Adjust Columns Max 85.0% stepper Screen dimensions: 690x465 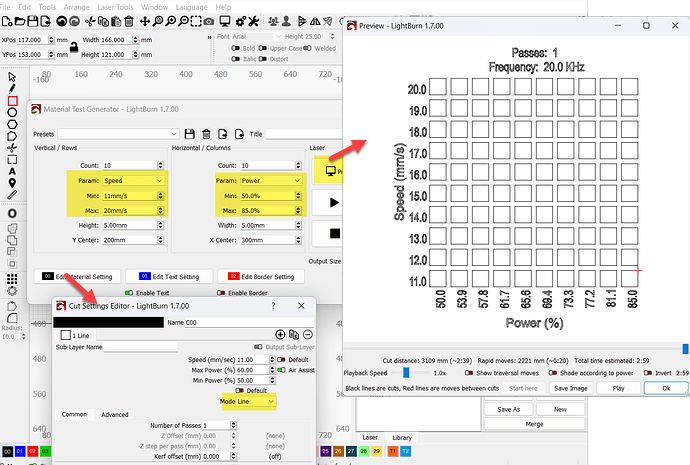298,210
